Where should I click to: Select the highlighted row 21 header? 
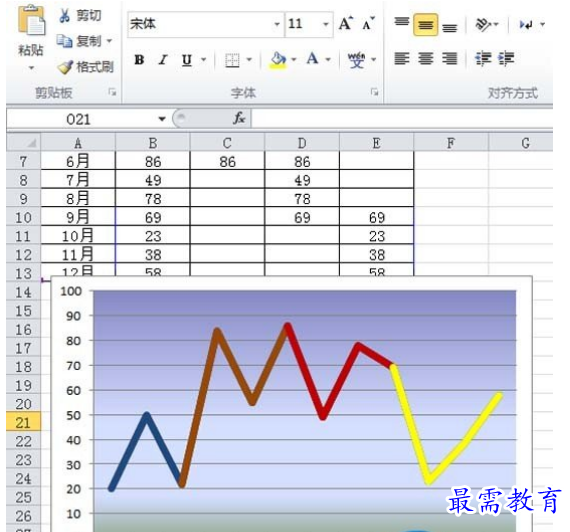click(x=23, y=422)
